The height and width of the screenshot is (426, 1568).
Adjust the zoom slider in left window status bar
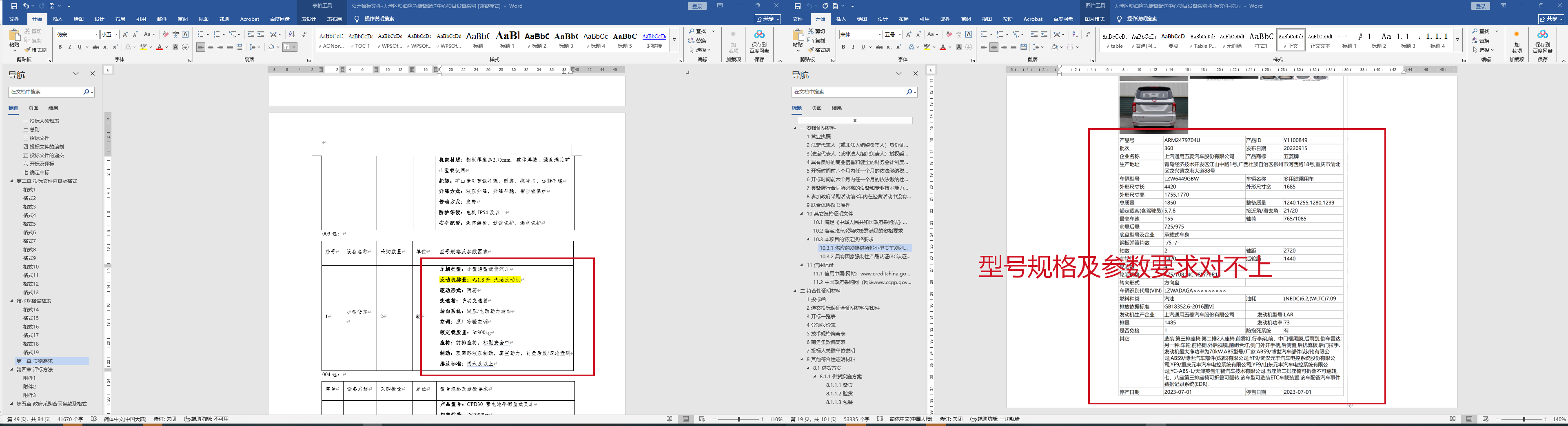[739, 419]
